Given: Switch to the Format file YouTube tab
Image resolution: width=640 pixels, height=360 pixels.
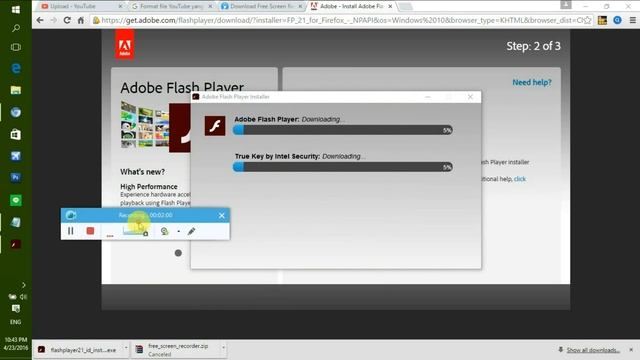Looking at the screenshot, I should click(x=171, y=6).
